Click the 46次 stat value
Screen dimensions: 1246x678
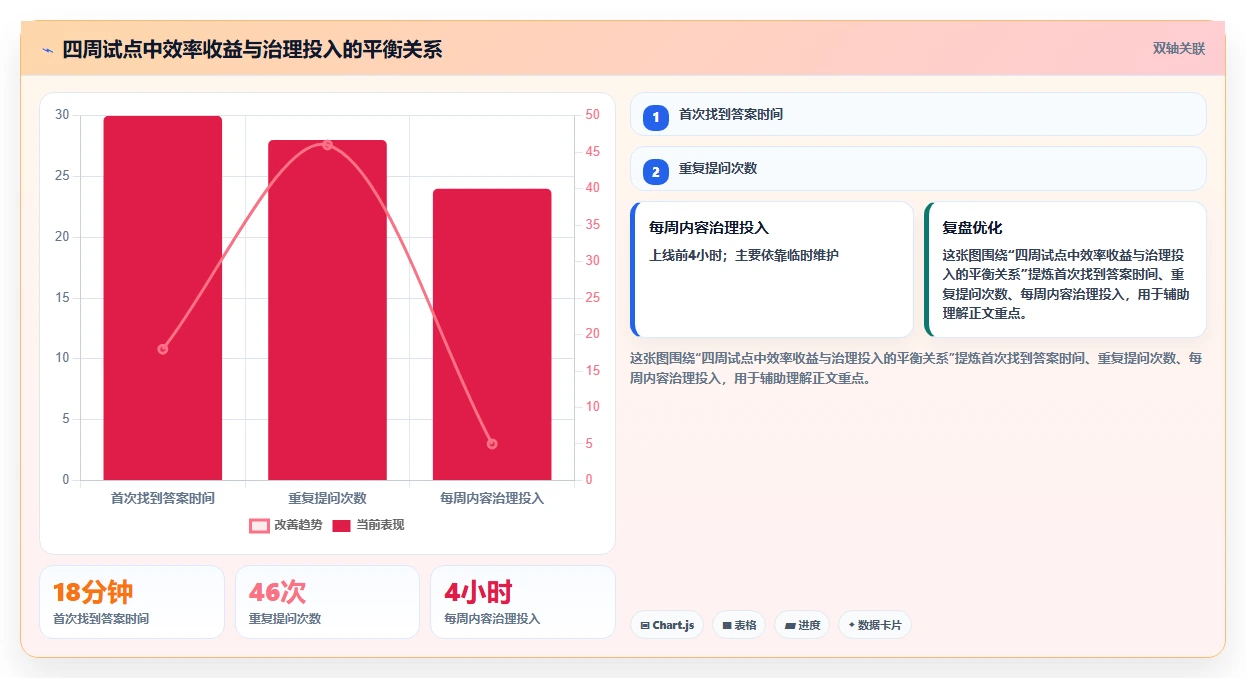[277, 592]
